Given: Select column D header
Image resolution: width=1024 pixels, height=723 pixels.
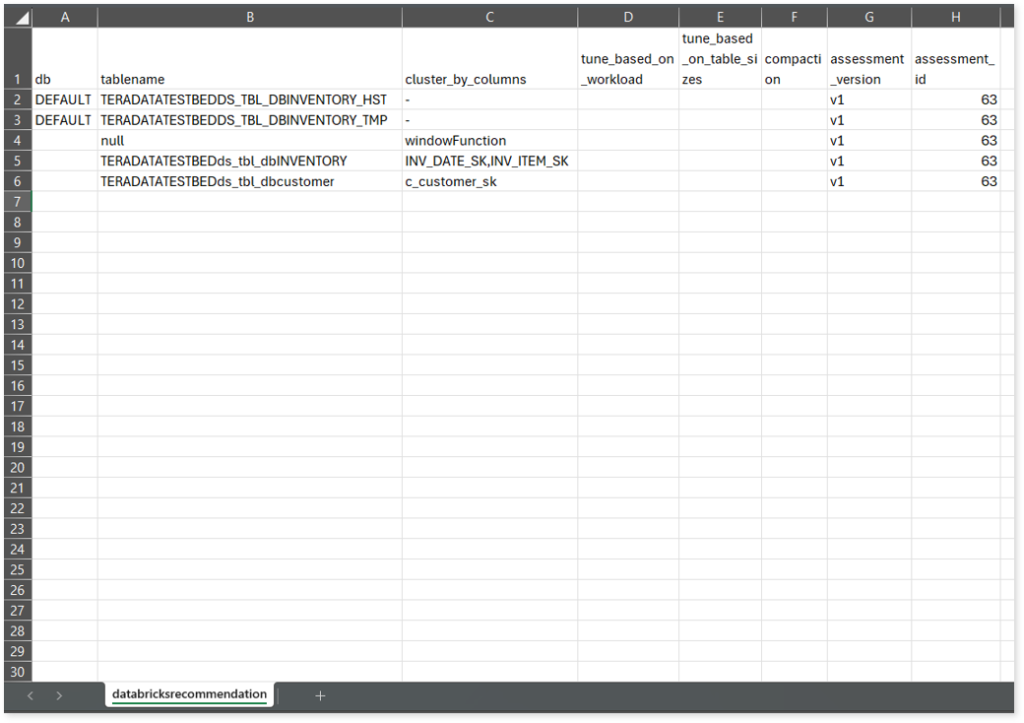Looking at the screenshot, I should tap(628, 17).
